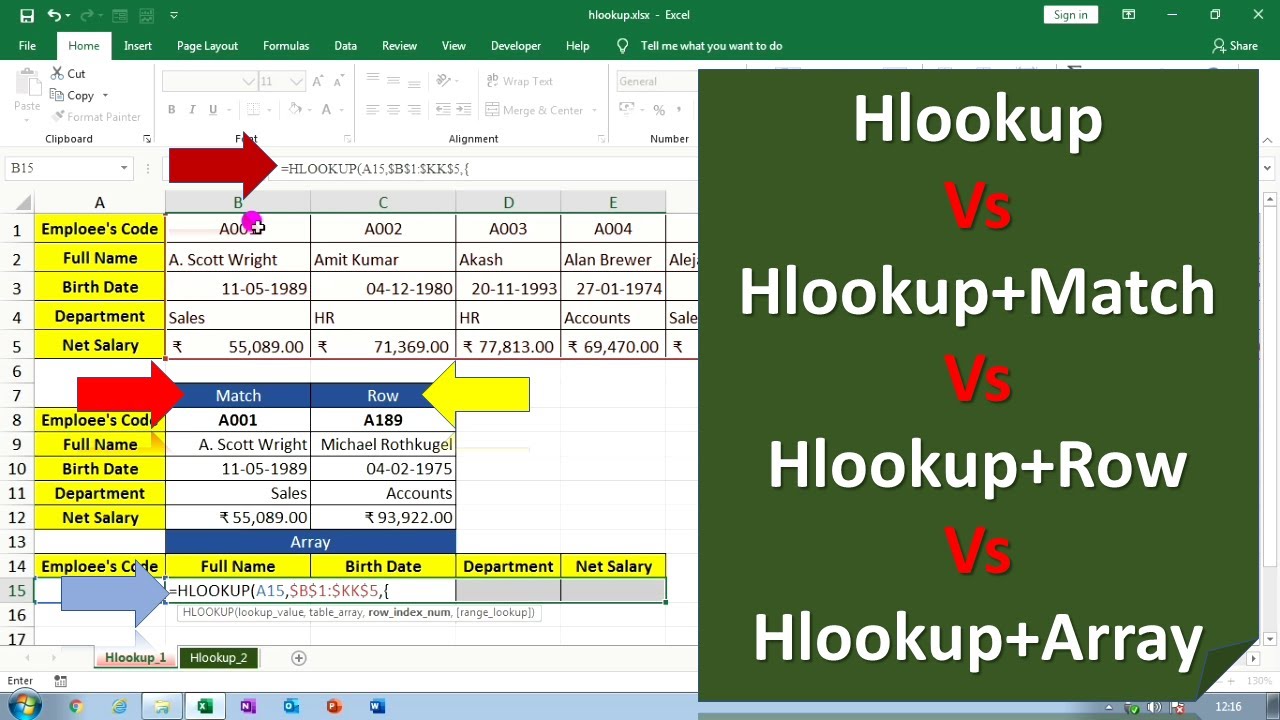This screenshot has width=1280, height=720.
Task: Click Bottom Align icon
Action: click(x=414, y=81)
